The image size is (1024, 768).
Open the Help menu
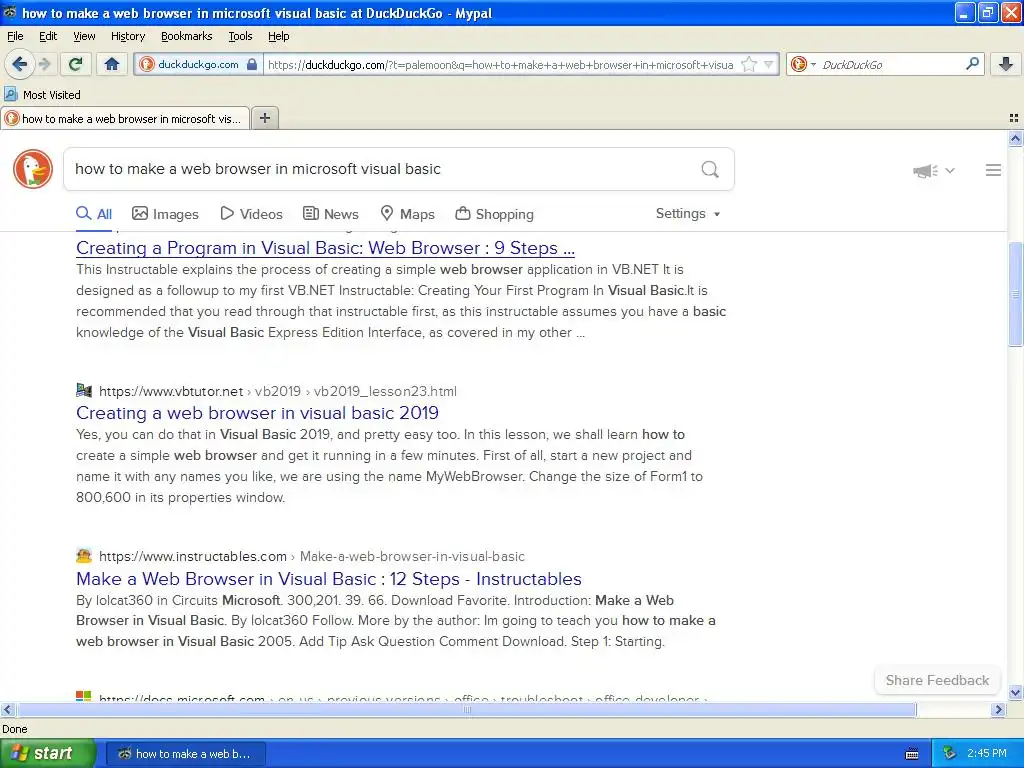(279, 37)
